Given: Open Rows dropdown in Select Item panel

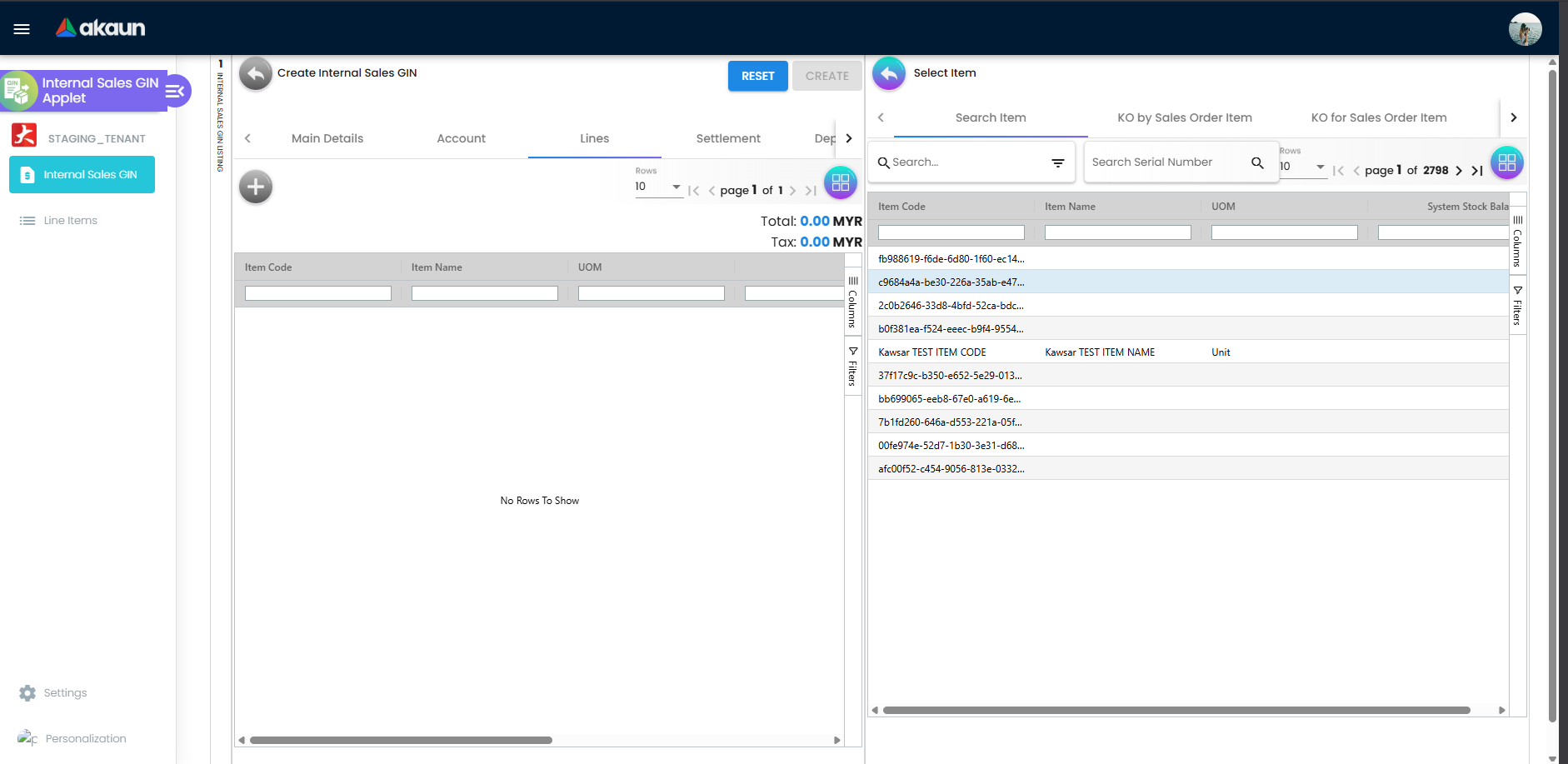Looking at the screenshot, I should coord(1303,167).
